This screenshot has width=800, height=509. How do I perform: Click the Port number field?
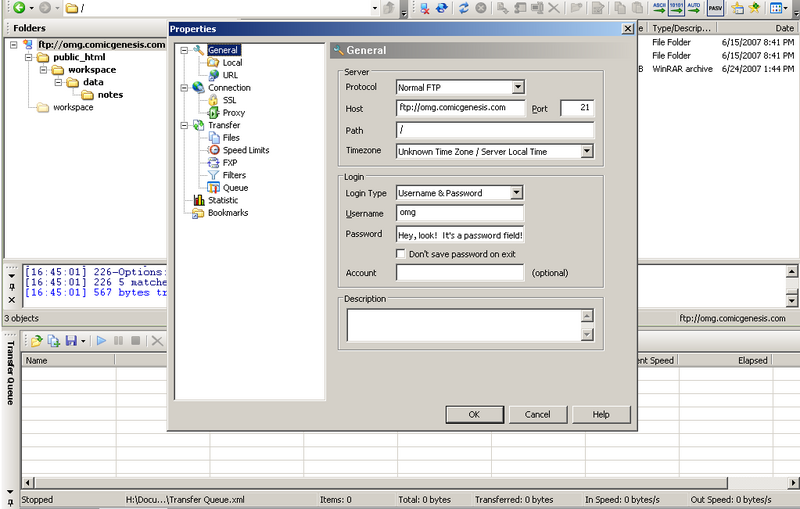[577, 108]
